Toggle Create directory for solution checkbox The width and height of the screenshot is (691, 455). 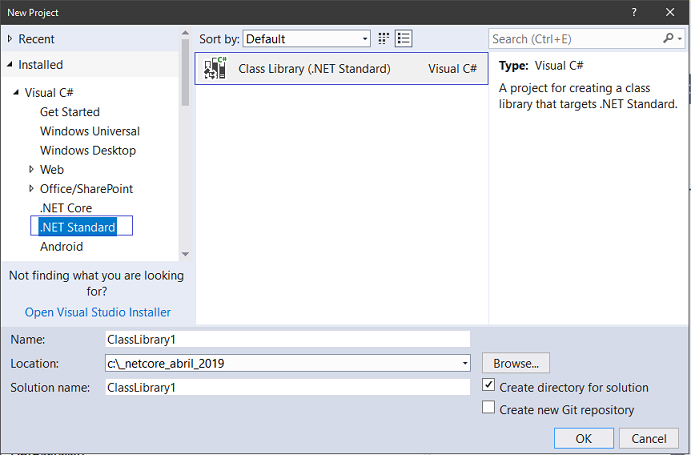(488, 385)
